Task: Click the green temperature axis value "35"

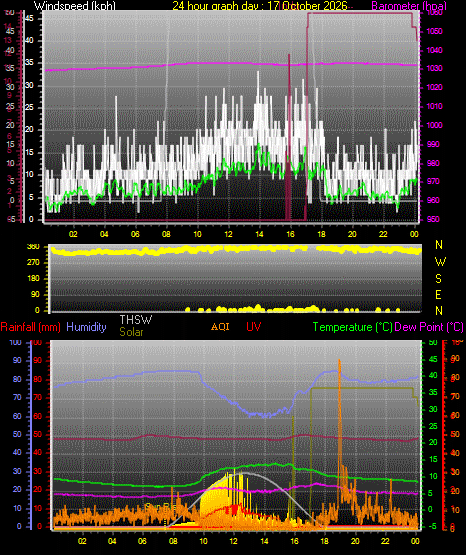Action: [433, 392]
